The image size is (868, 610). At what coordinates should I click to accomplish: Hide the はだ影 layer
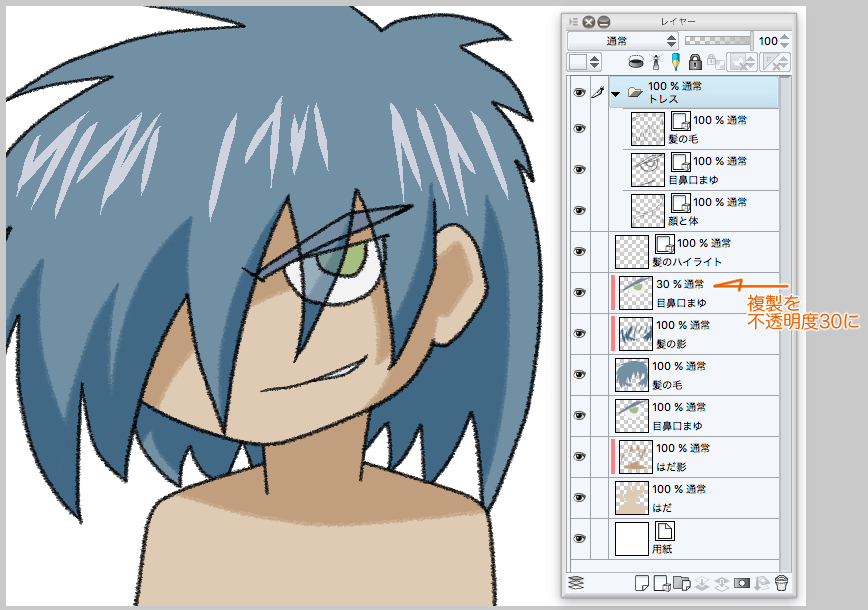coord(580,454)
